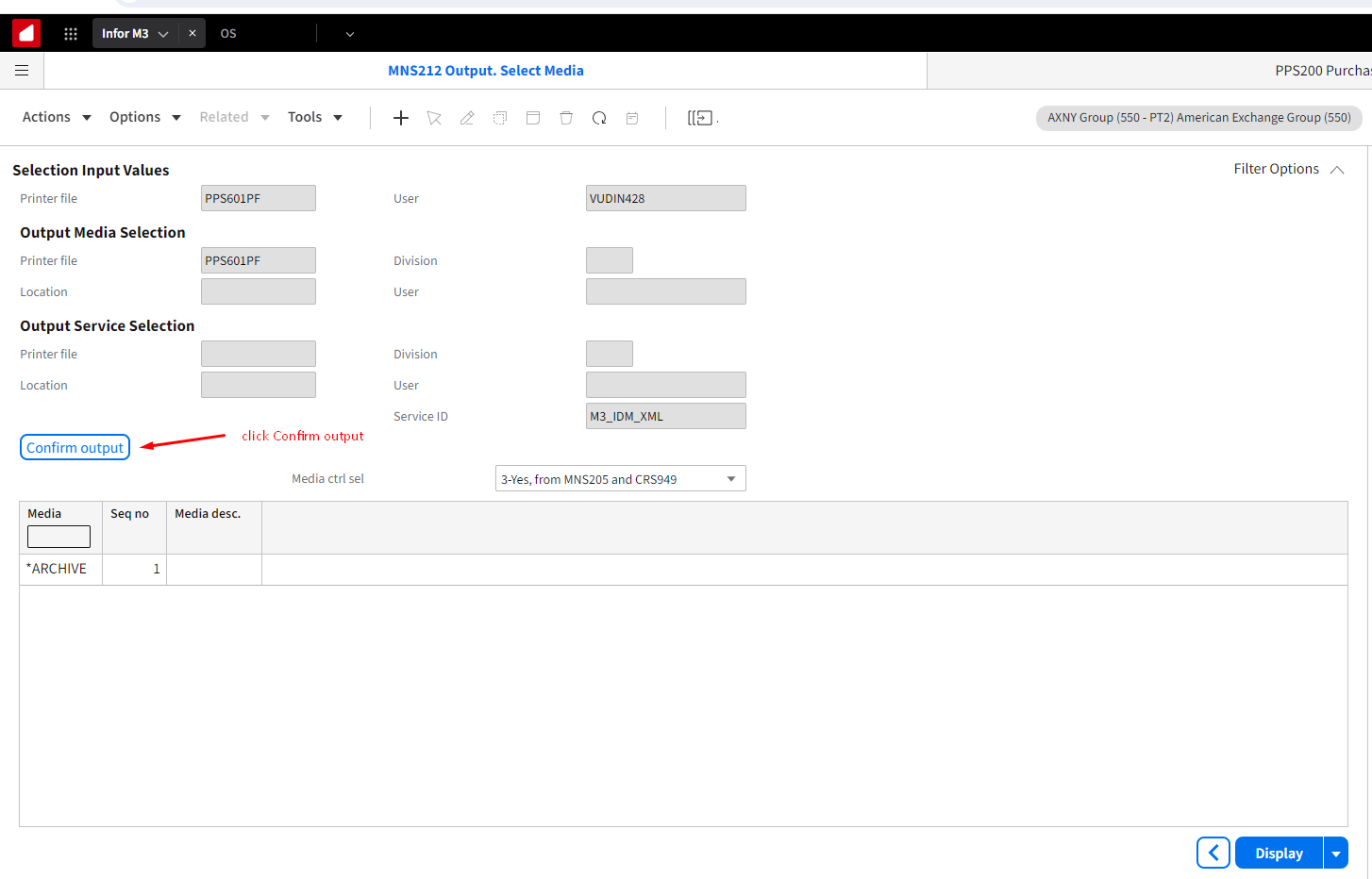This screenshot has width=1372, height=879.
Task: Expand the Infor M3 tab chevron
Action: coord(163,34)
